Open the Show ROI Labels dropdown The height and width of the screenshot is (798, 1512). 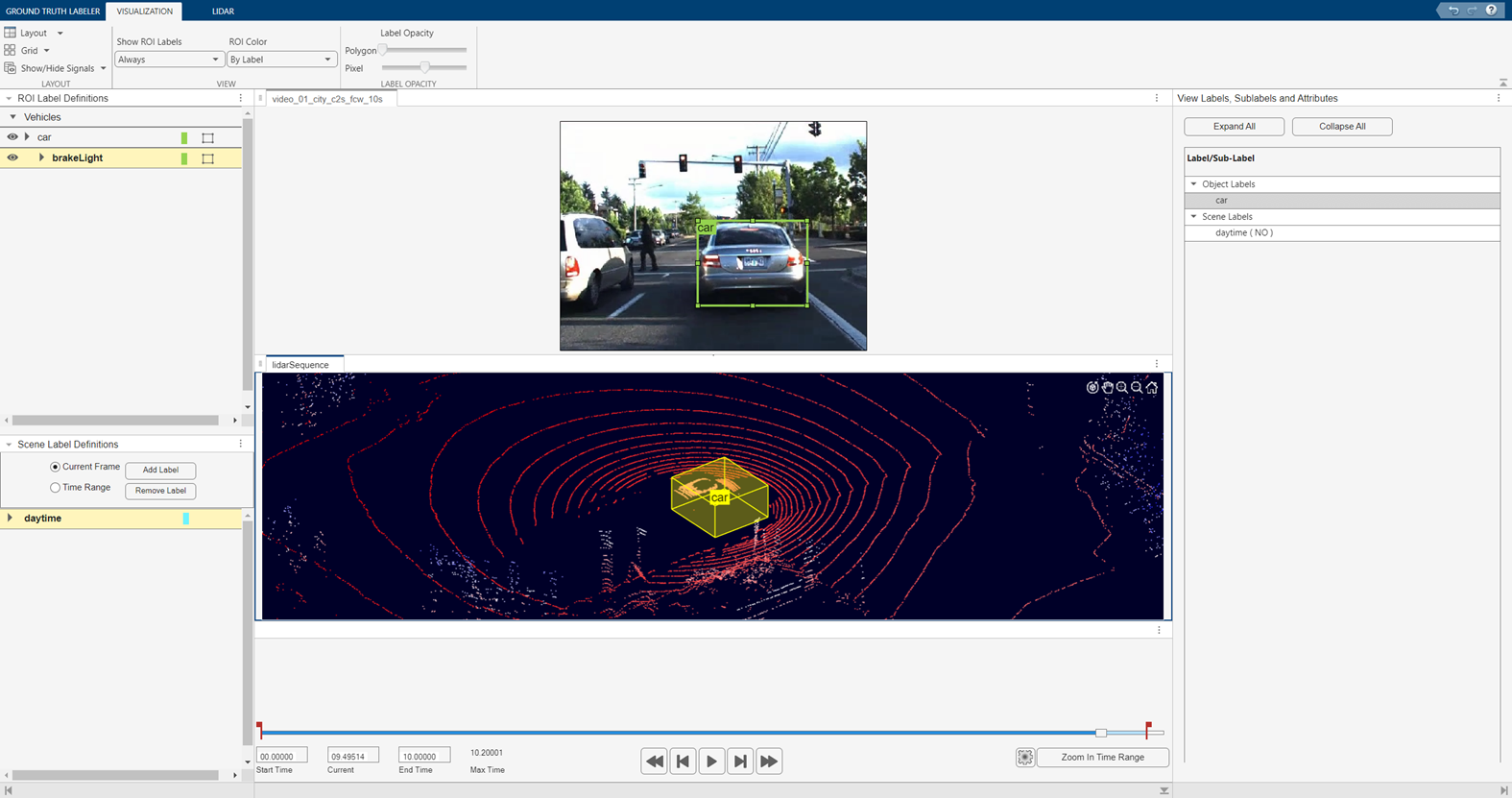(x=169, y=60)
